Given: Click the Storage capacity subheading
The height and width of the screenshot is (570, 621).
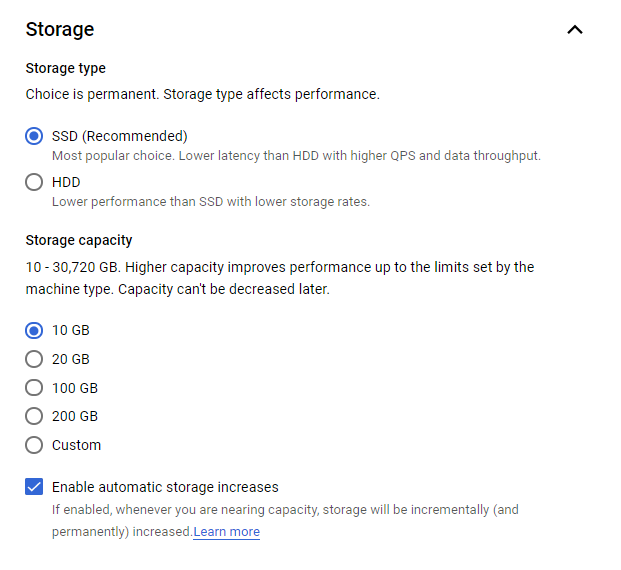Looking at the screenshot, I should point(79,240).
